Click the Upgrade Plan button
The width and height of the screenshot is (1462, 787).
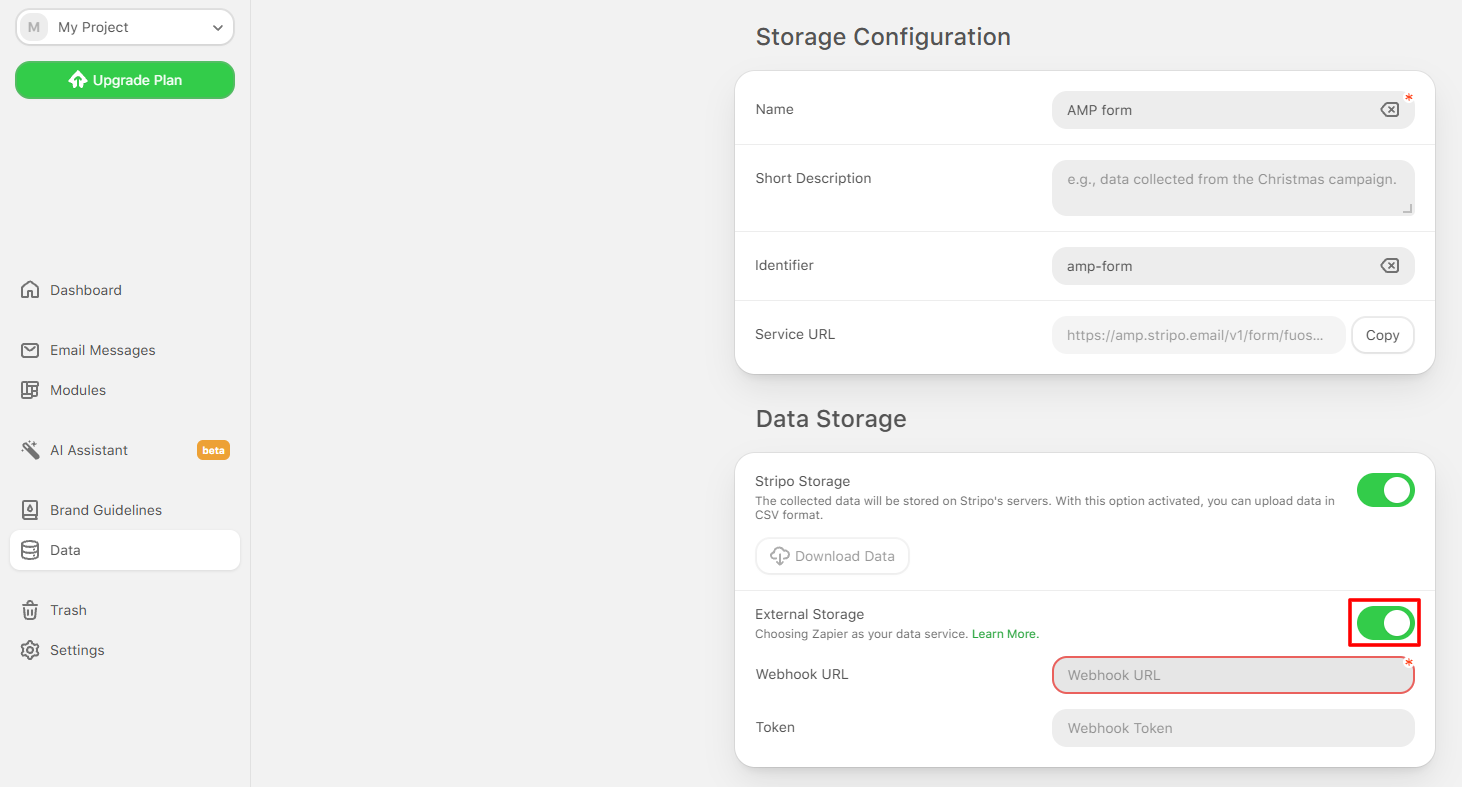click(125, 80)
